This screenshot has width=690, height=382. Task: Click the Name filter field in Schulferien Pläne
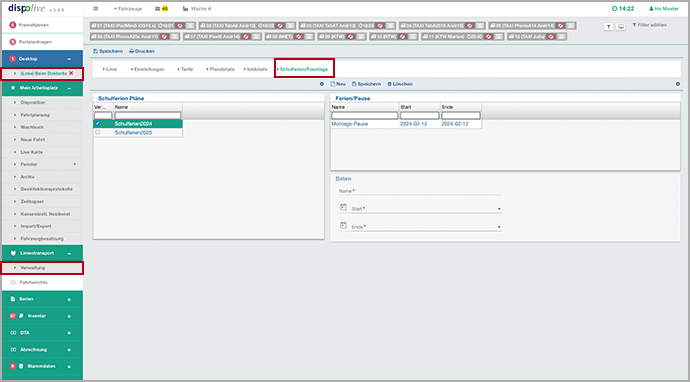click(148, 116)
